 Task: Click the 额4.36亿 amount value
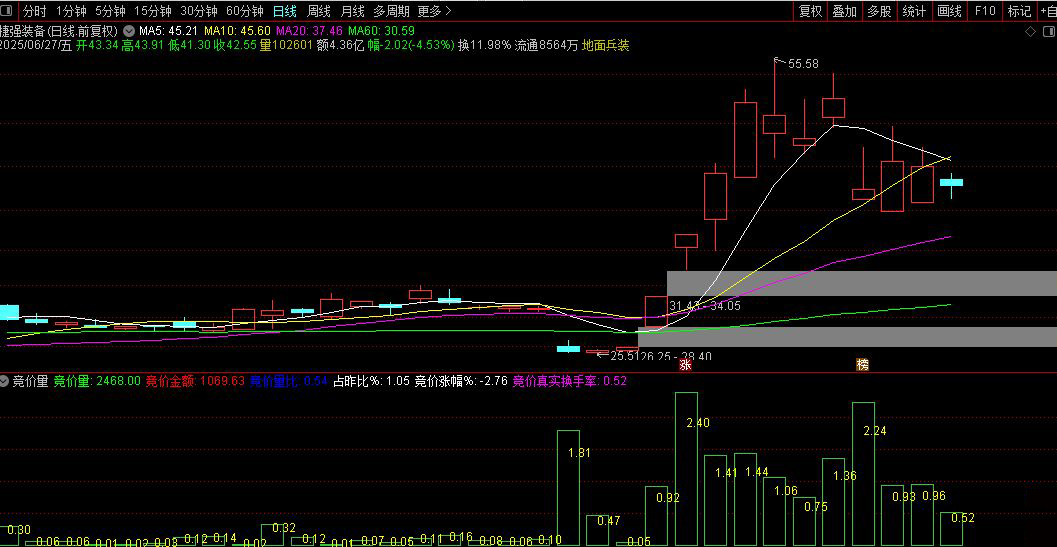coord(340,46)
